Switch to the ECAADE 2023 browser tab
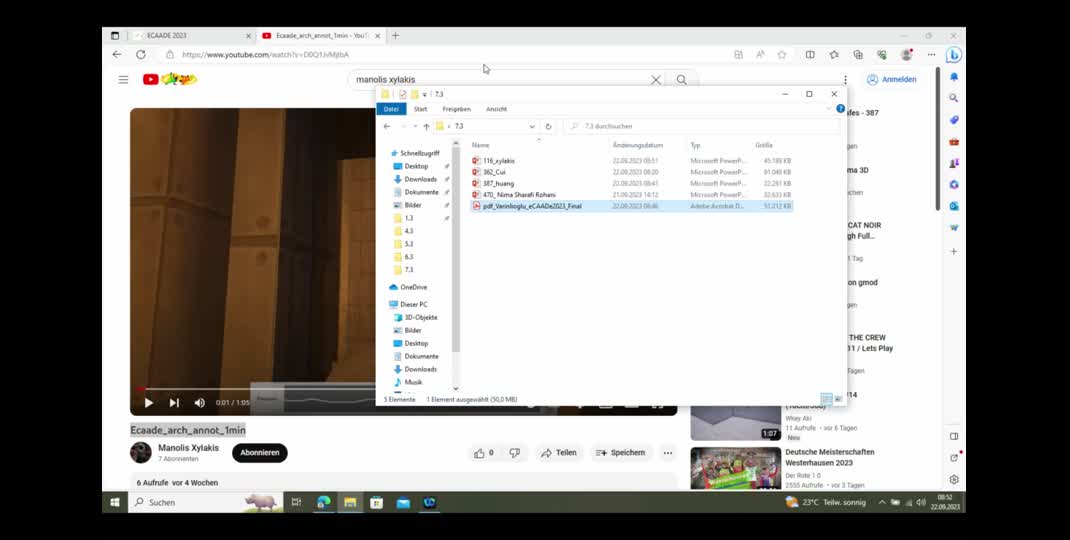This screenshot has height=540, width=1070. 180,36
